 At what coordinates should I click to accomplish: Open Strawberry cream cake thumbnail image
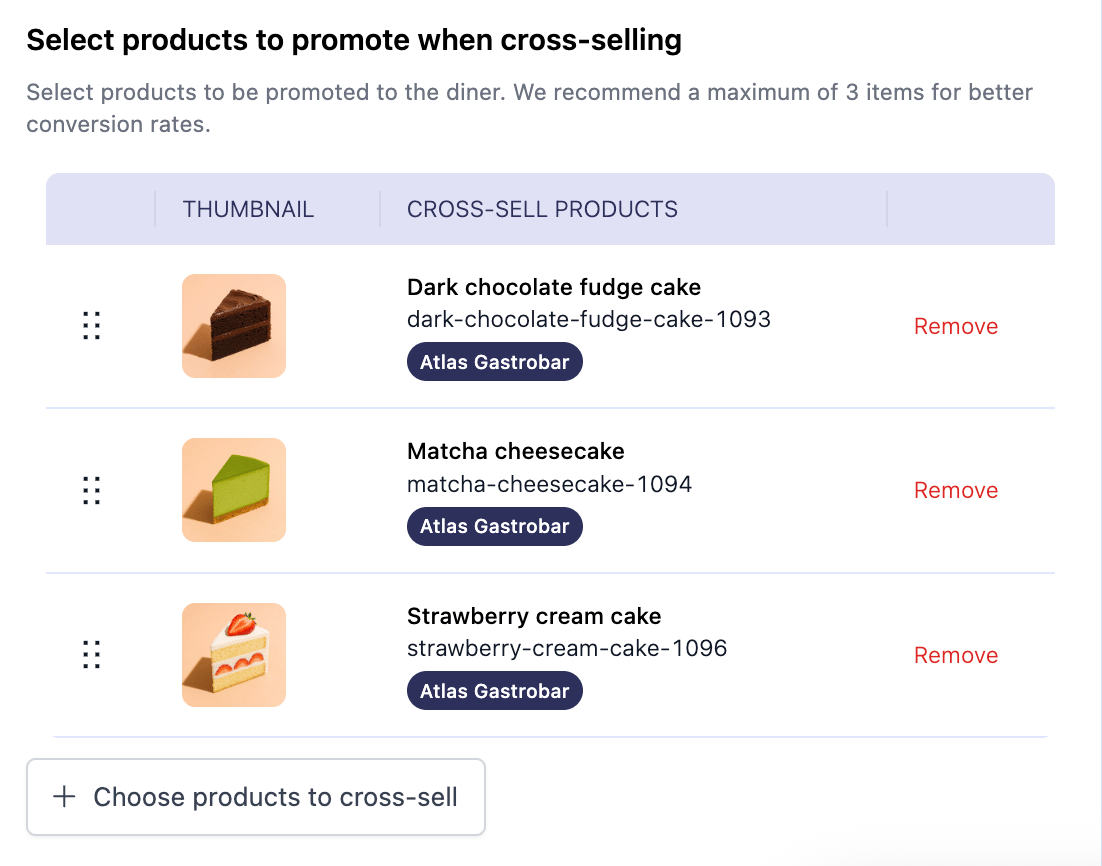(234, 654)
